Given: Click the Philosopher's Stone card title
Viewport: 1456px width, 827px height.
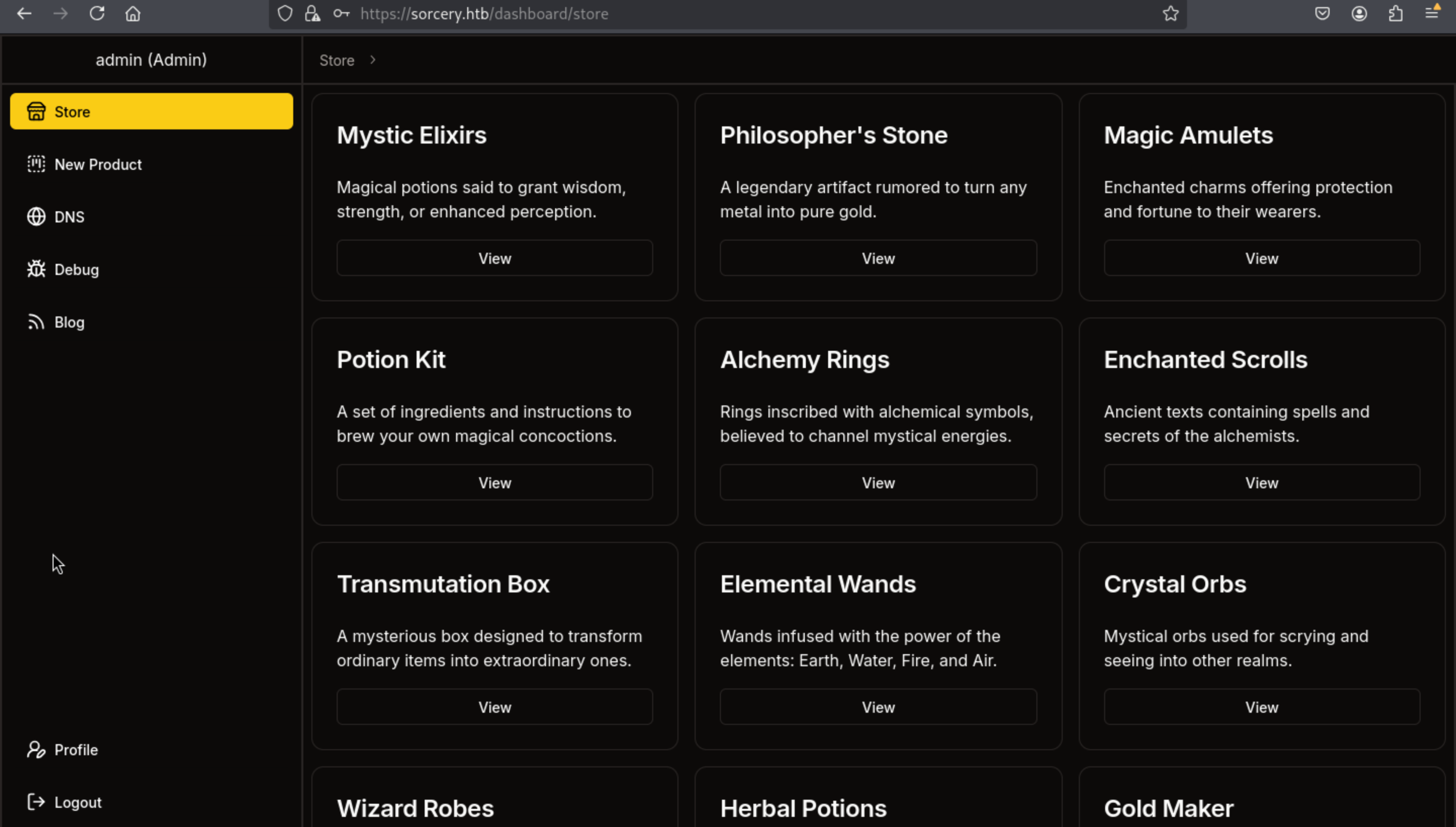Looking at the screenshot, I should click(x=834, y=135).
